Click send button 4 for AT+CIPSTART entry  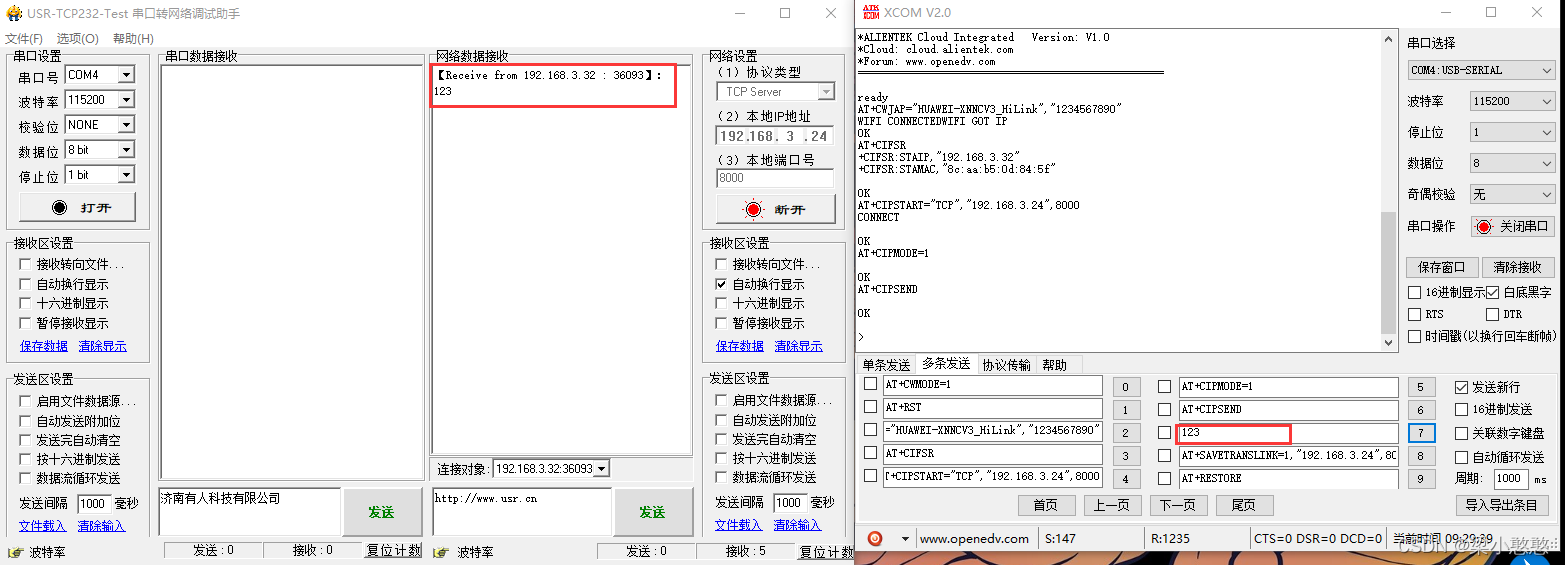(x=1125, y=479)
